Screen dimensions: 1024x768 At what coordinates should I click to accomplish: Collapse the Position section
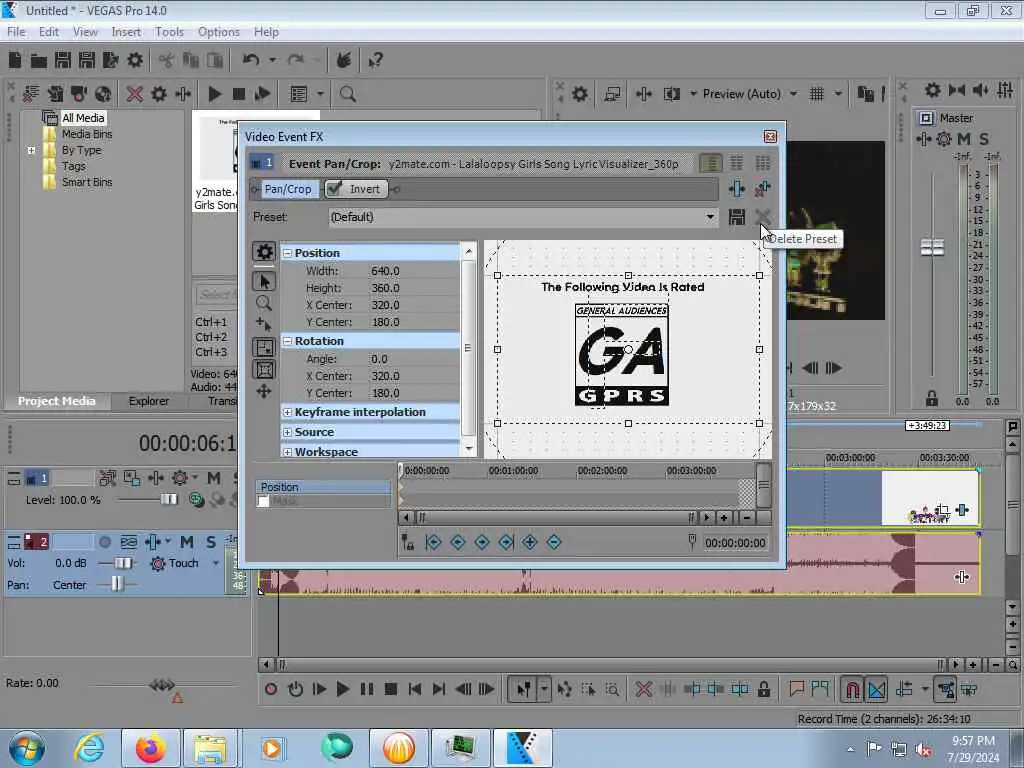click(287, 253)
